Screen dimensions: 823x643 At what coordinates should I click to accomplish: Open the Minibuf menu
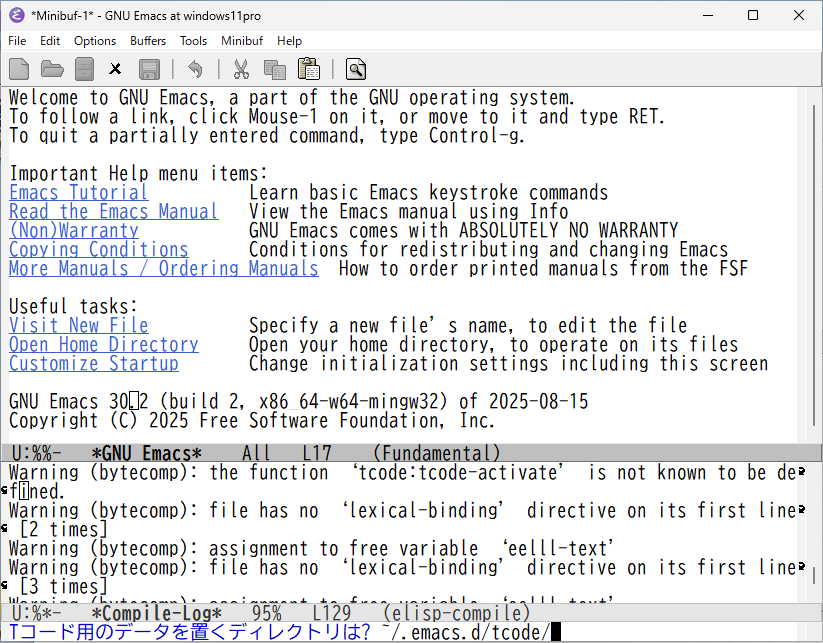242,41
